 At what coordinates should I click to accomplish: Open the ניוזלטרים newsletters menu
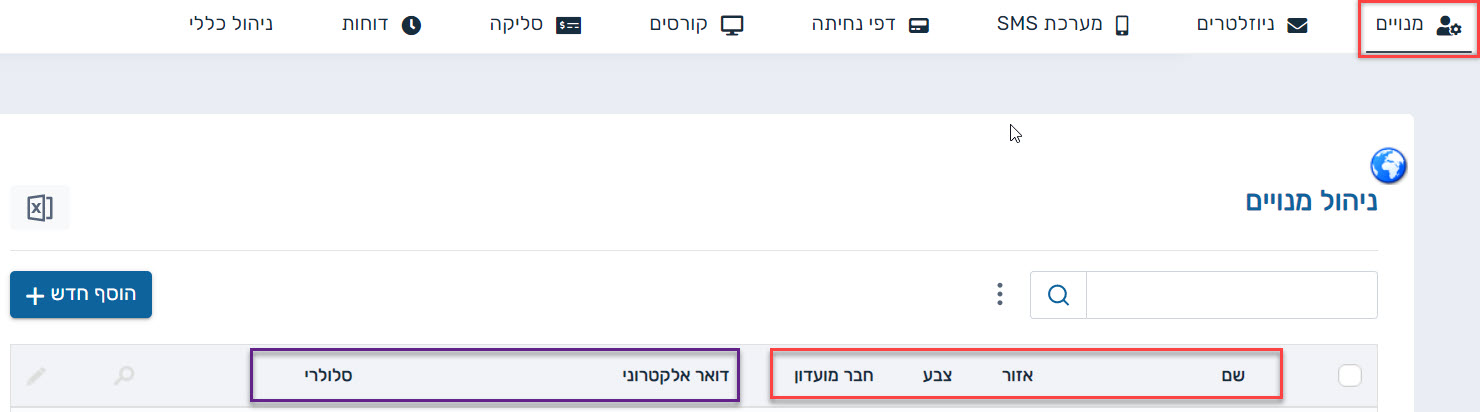point(1252,26)
